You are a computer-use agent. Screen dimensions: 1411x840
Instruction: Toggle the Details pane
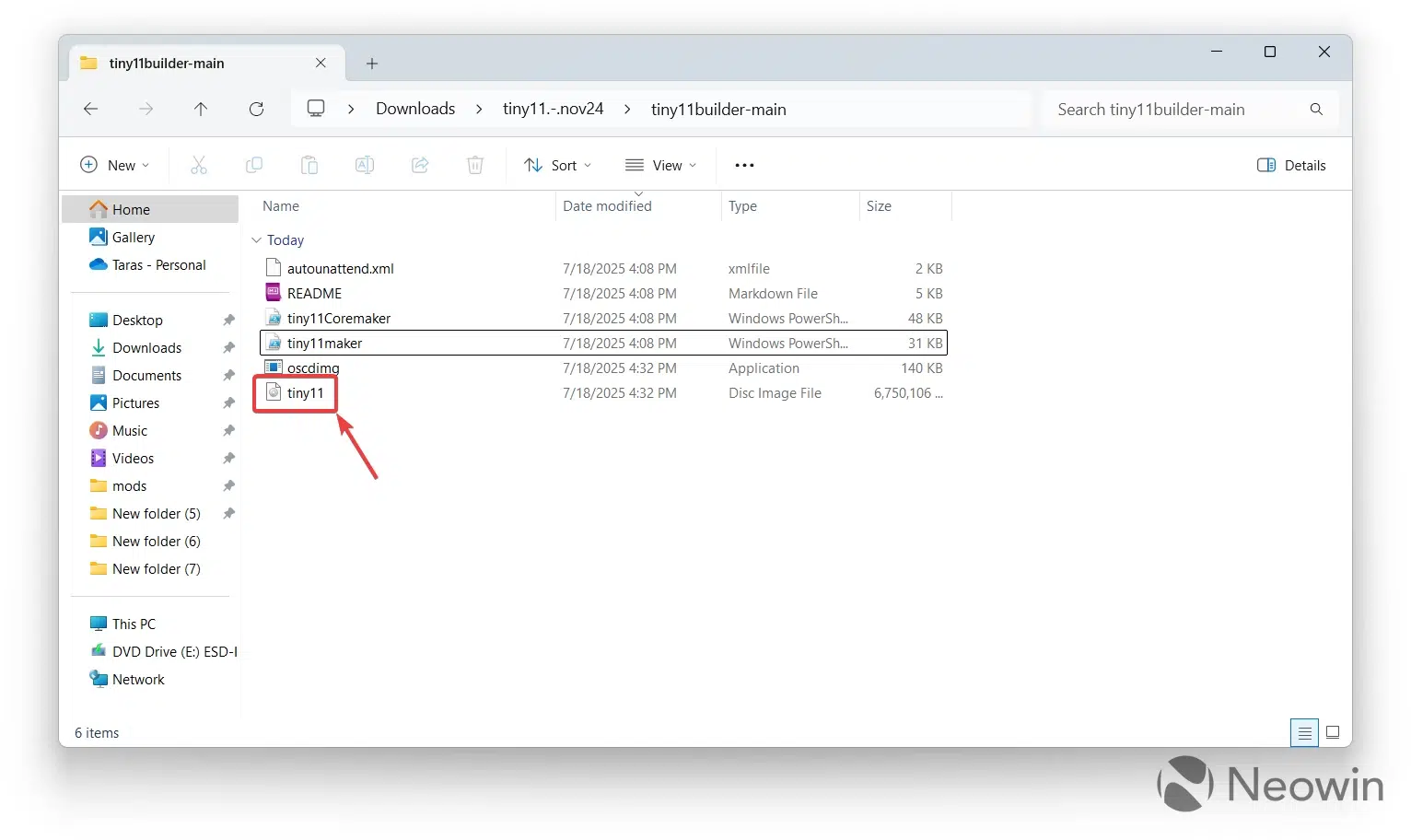(1291, 165)
